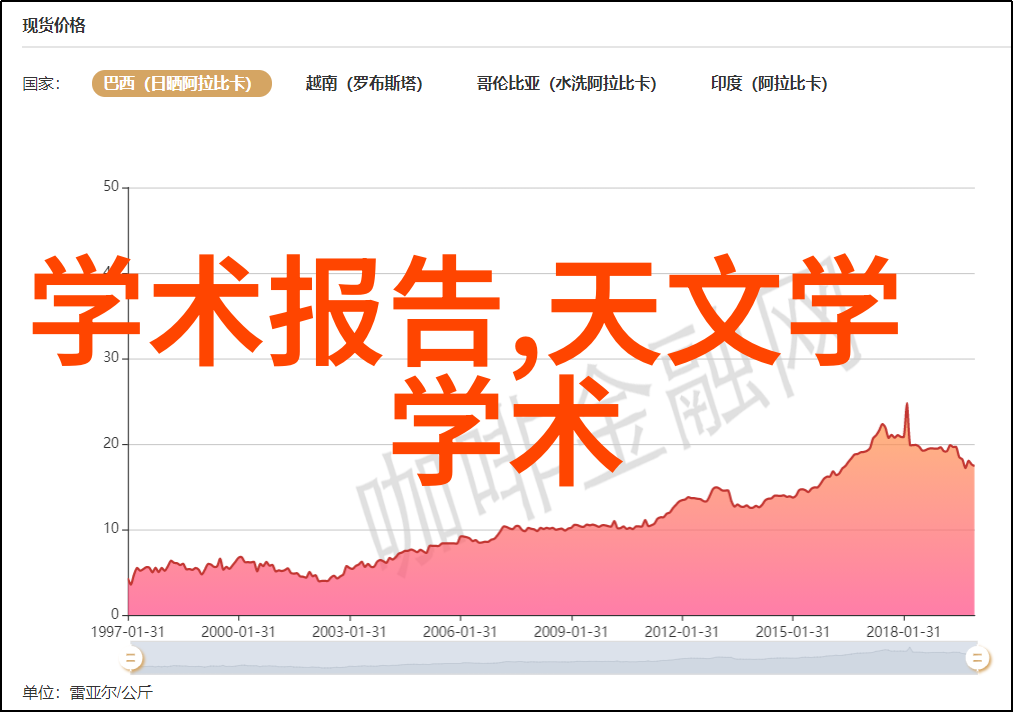Switch to 哥伦比亚 (水洗阿拉比卡) tab

[567, 84]
